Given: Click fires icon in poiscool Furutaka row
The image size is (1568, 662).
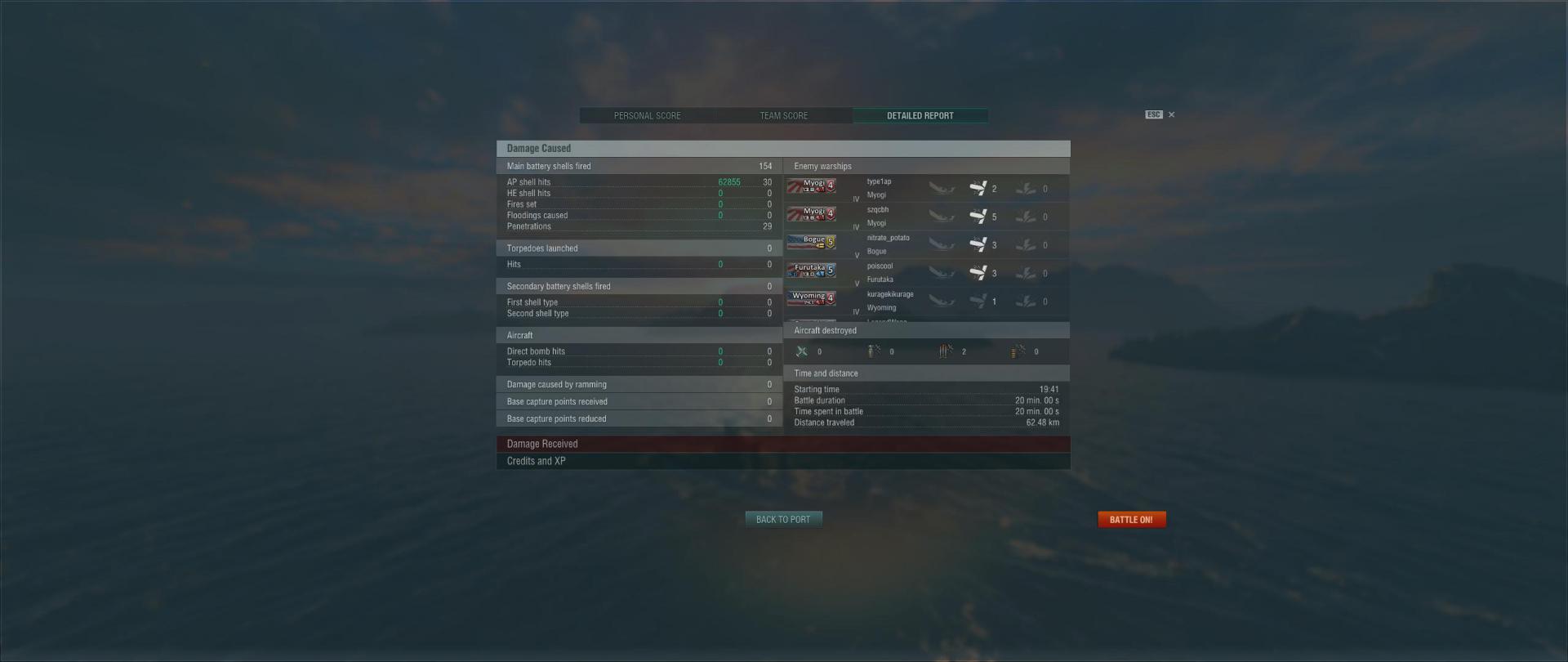Looking at the screenshot, I should coord(1026,273).
